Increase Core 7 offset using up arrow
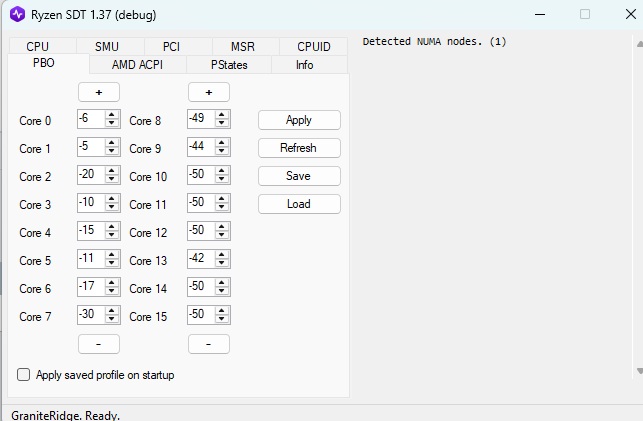This screenshot has width=643, height=421. (112, 312)
